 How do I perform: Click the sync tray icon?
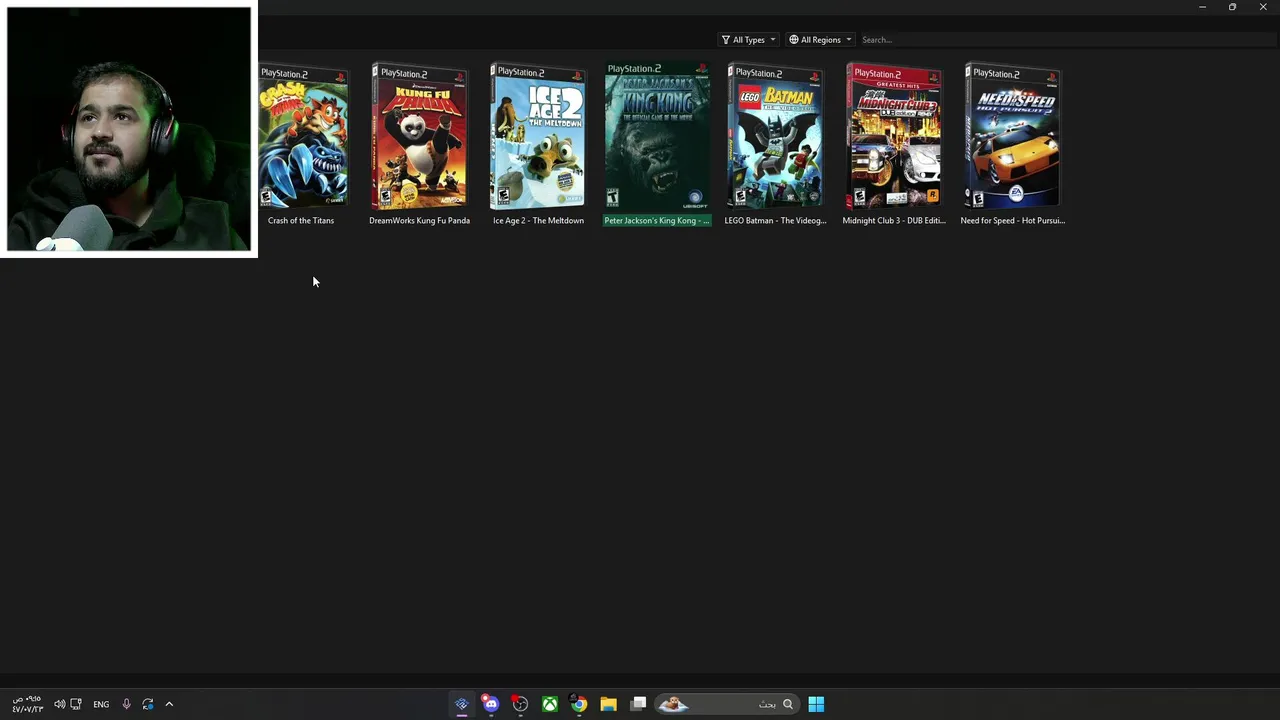(148, 704)
